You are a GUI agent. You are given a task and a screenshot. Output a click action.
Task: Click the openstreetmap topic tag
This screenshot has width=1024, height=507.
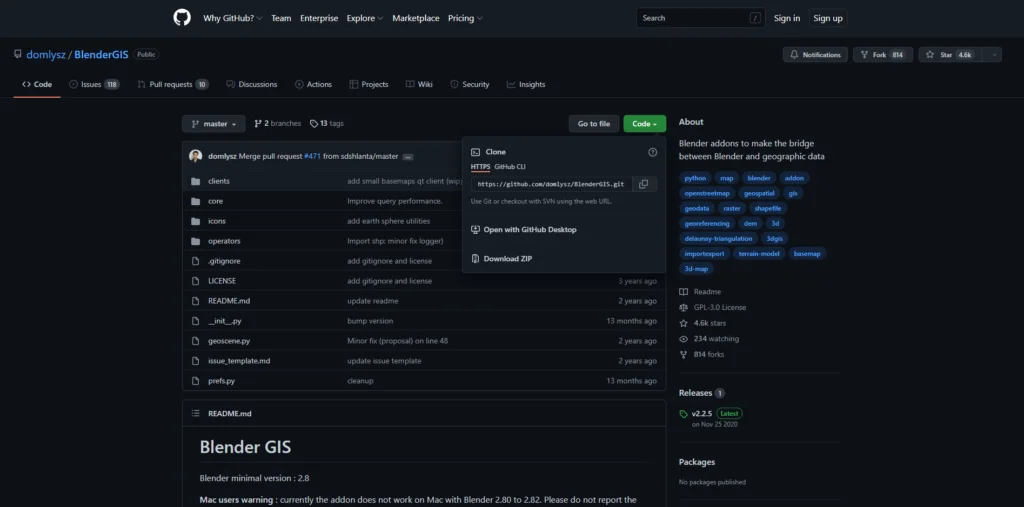point(707,193)
